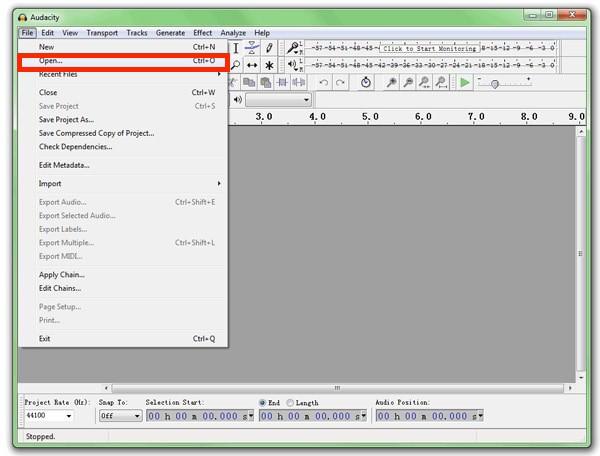Adjust the playback speed slider knob

[x=494, y=84]
